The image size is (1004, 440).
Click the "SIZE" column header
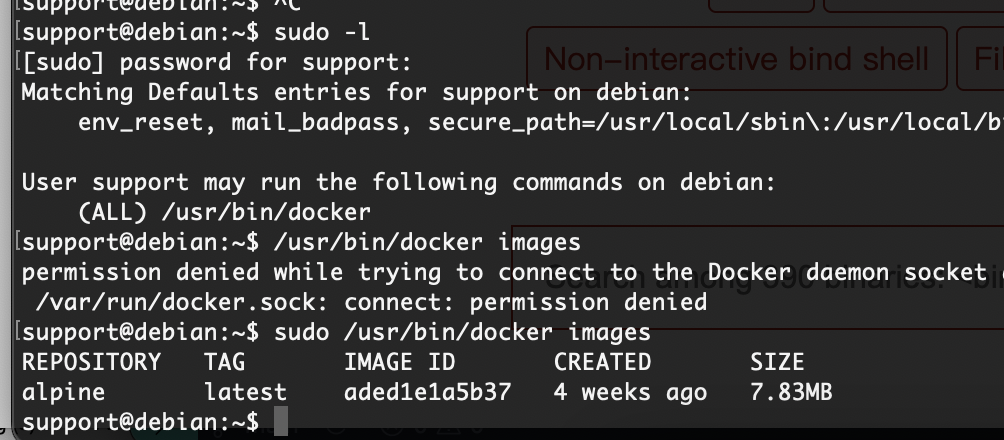777,361
